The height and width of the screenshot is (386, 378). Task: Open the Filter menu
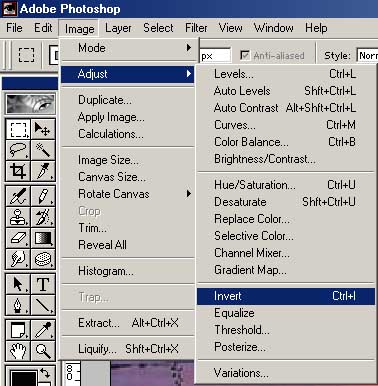pos(196,28)
